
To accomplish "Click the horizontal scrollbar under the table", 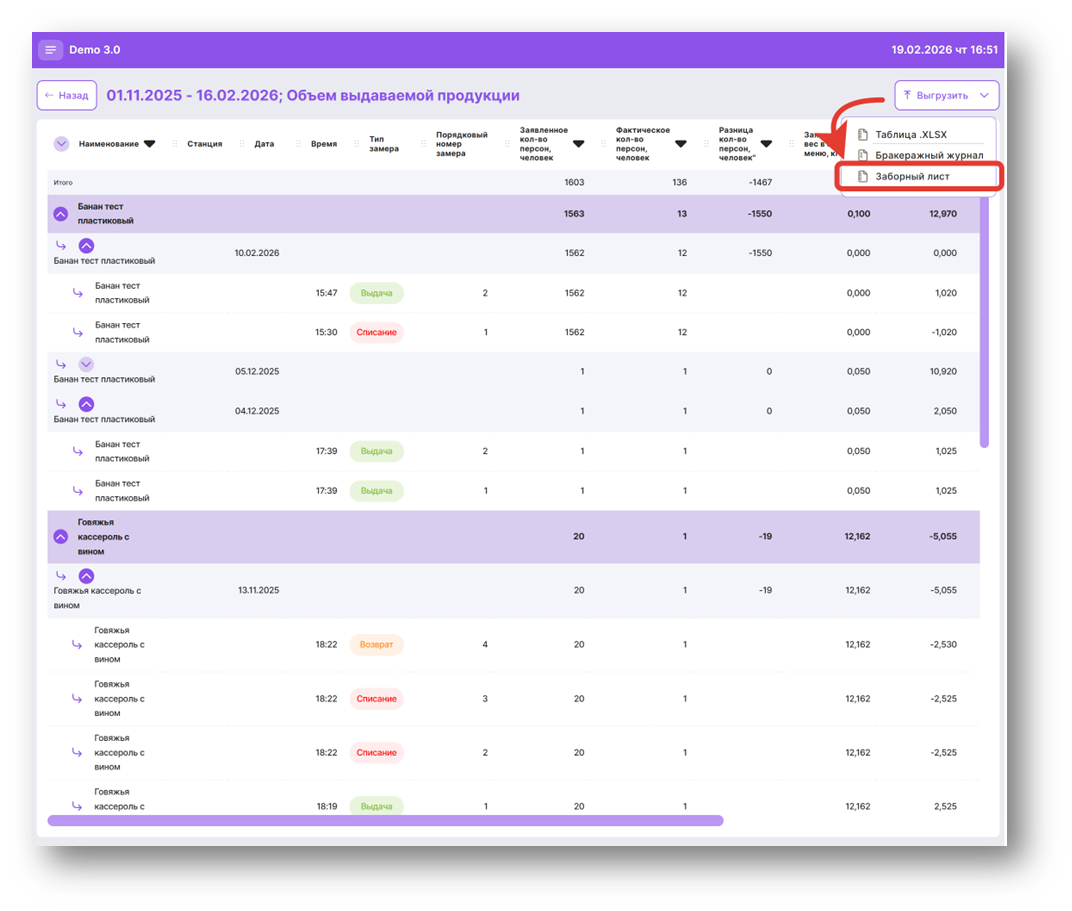I will tap(385, 821).
